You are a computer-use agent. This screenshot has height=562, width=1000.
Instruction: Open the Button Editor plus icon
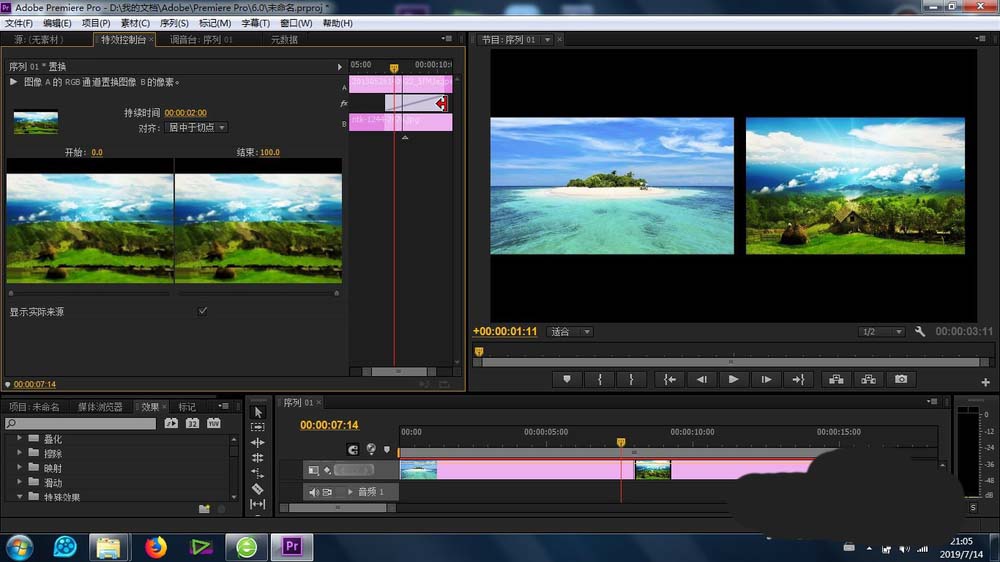(985, 382)
